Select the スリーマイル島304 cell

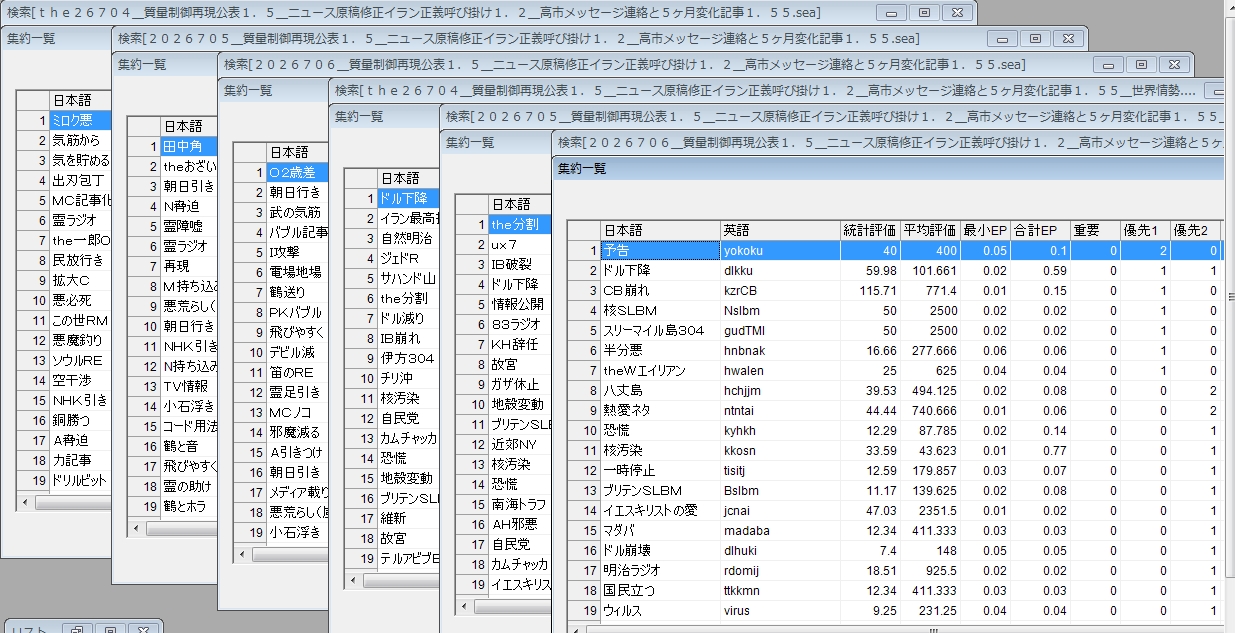(659, 330)
